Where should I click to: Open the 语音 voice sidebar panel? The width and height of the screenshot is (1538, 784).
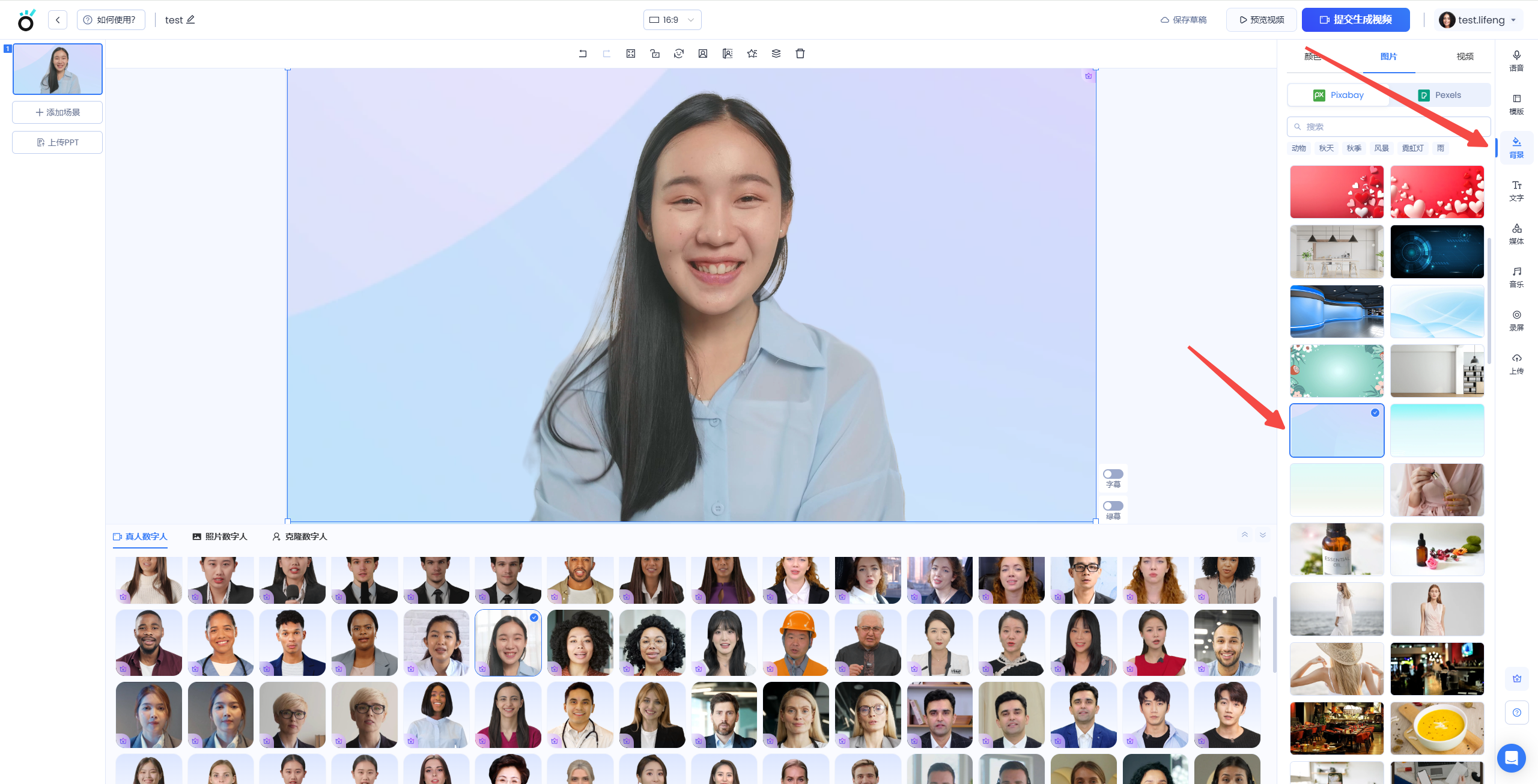point(1516,61)
